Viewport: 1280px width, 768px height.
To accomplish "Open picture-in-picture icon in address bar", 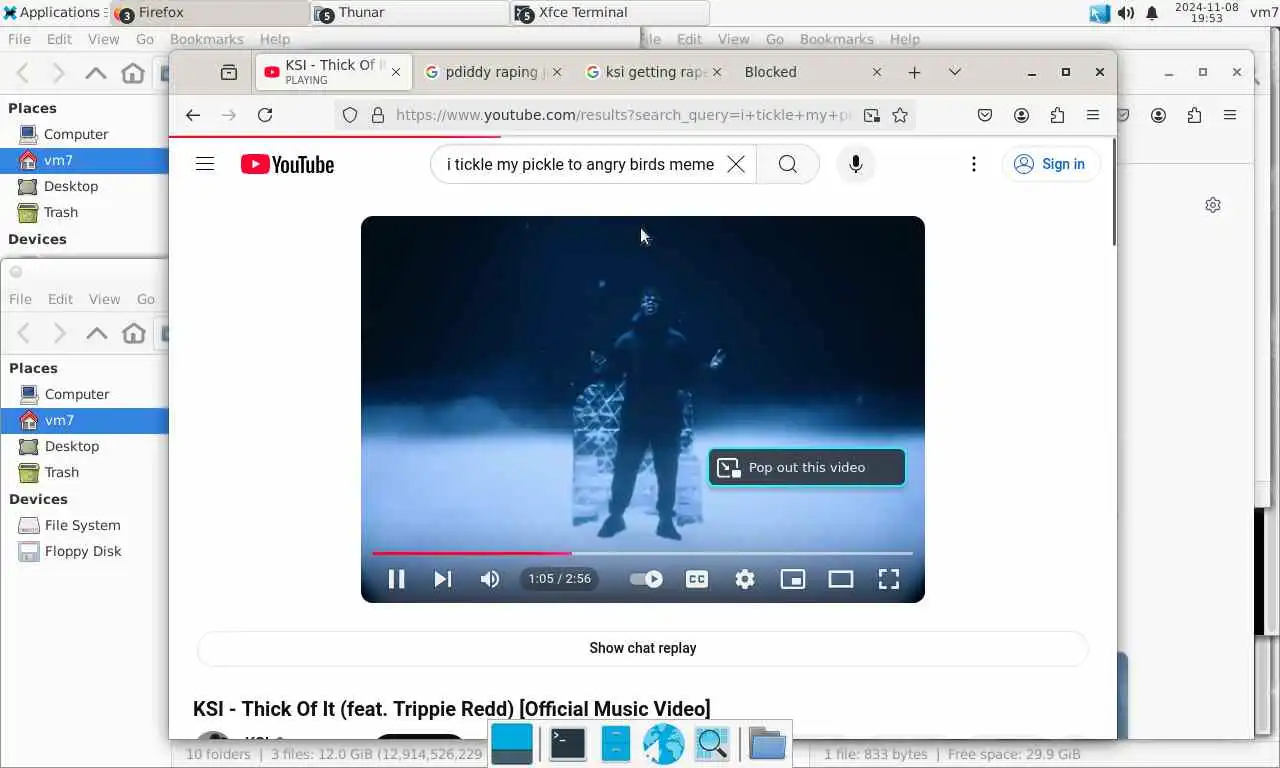I will [x=872, y=115].
